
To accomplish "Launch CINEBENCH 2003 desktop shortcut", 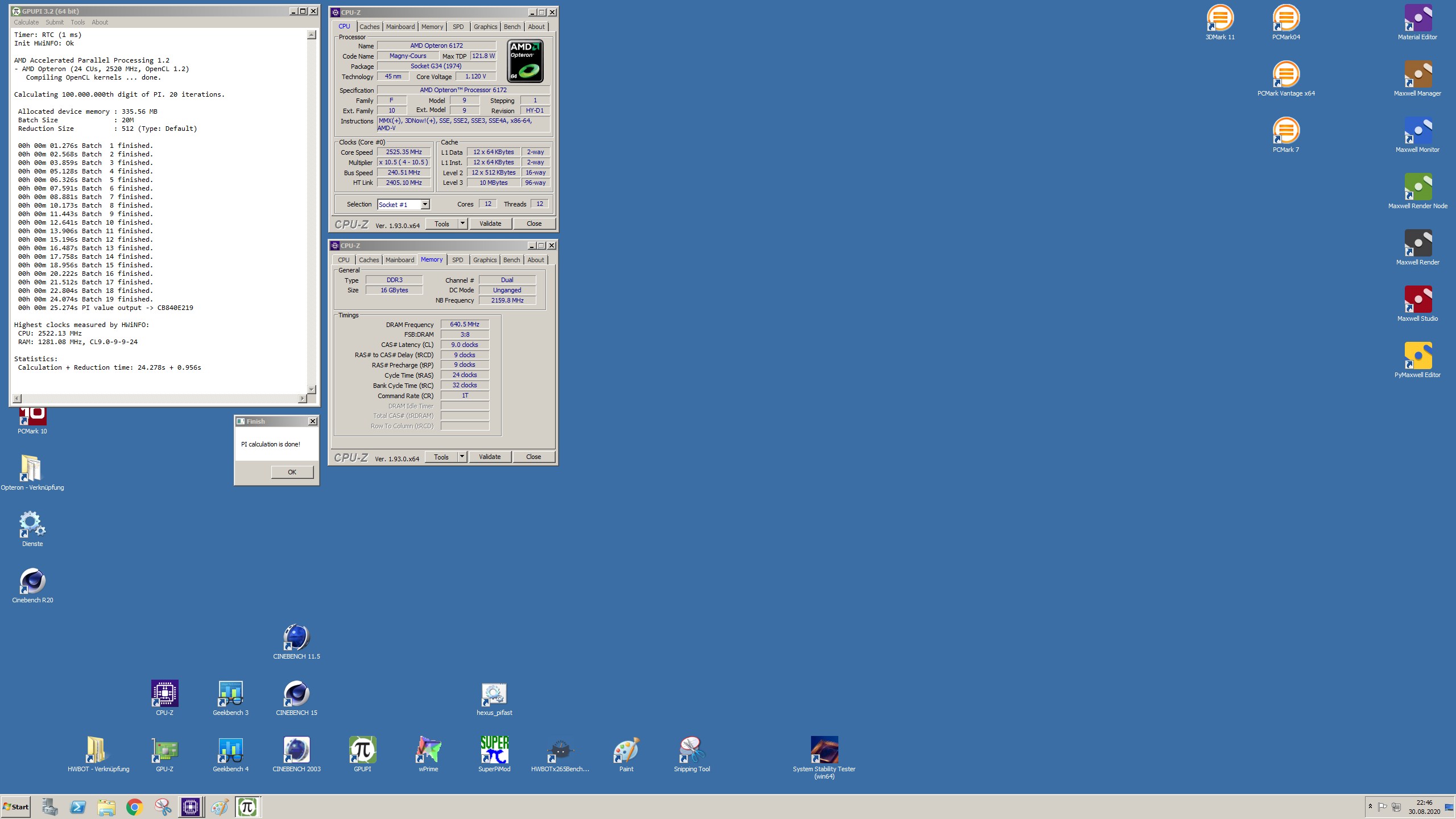I will pyautogui.click(x=296, y=754).
